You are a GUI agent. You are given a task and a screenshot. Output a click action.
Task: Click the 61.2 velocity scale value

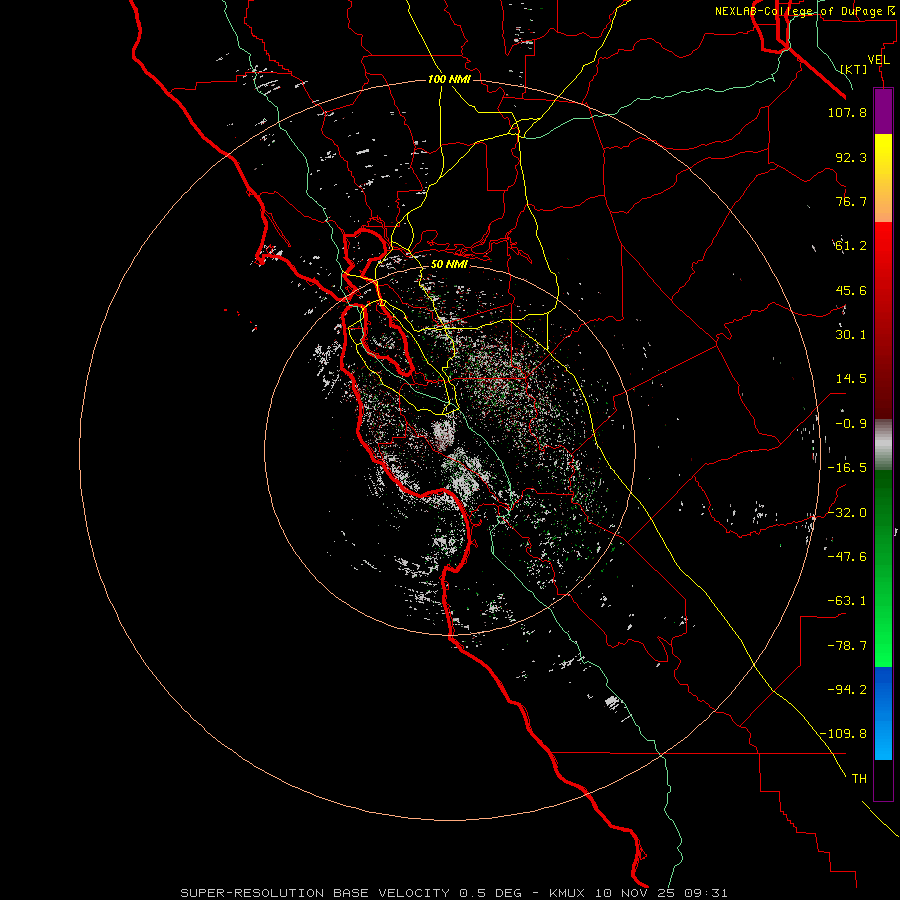tap(851, 246)
